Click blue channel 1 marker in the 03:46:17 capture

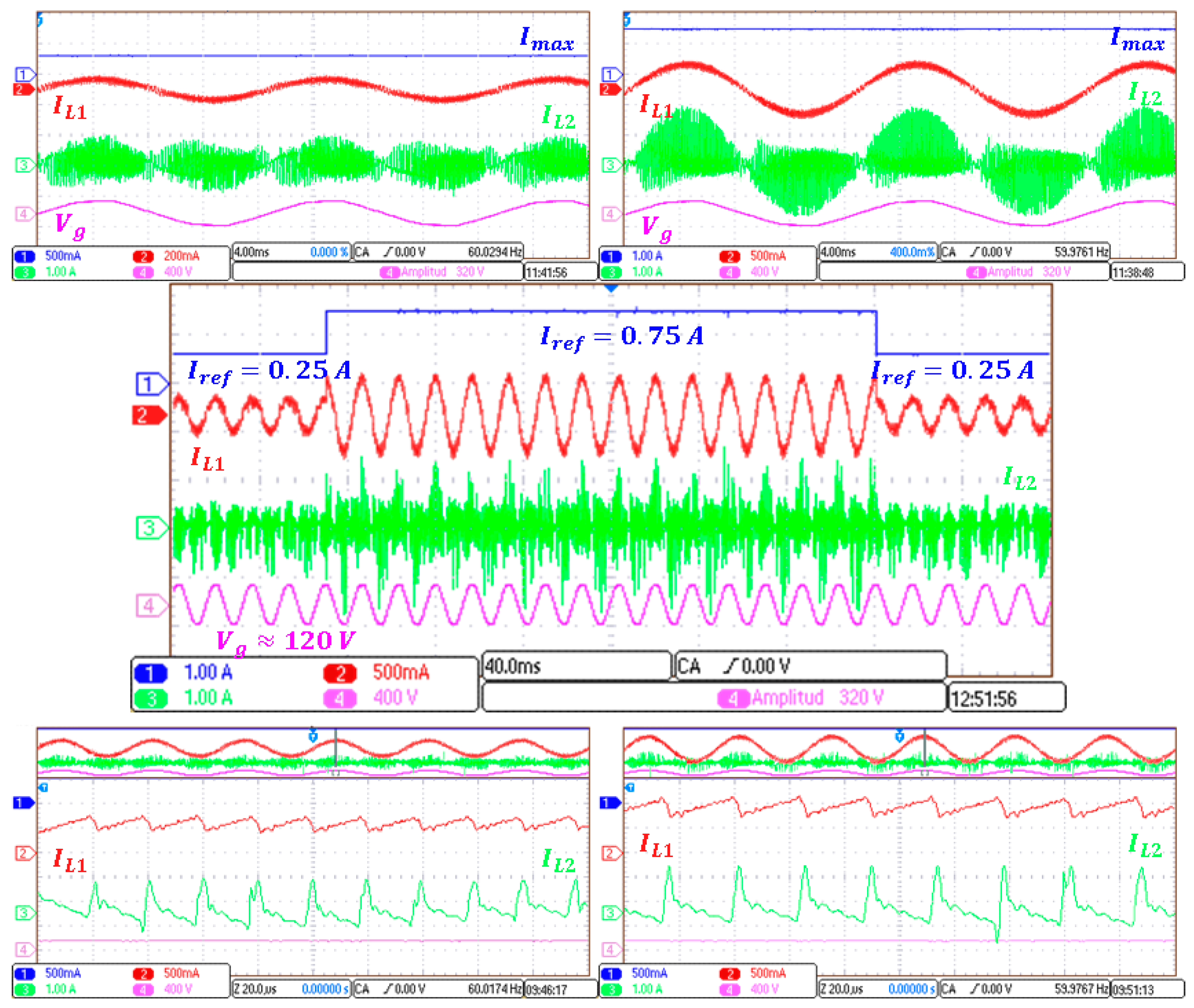point(23,802)
